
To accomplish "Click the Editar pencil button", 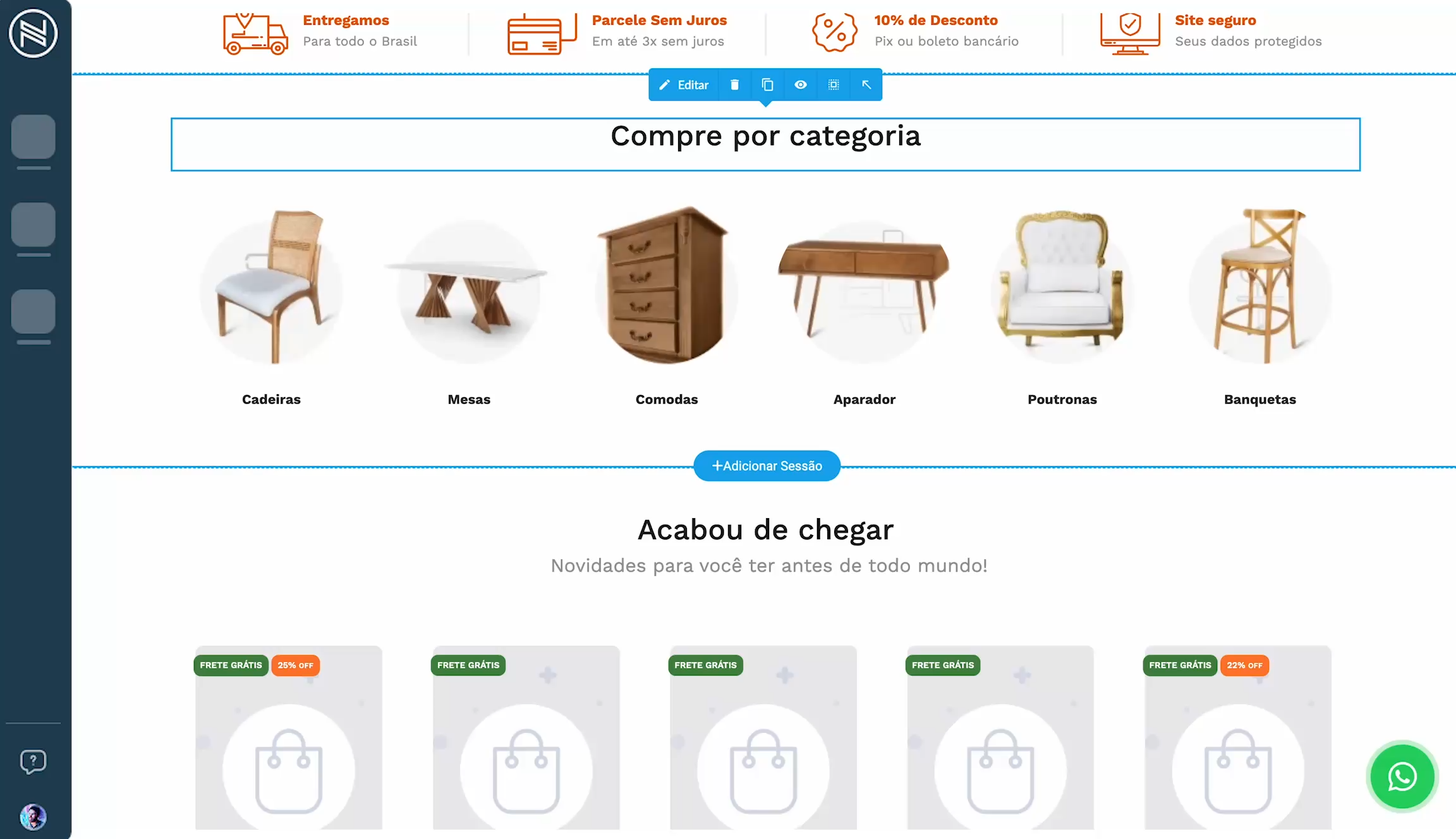I will (x=684, y=85).
